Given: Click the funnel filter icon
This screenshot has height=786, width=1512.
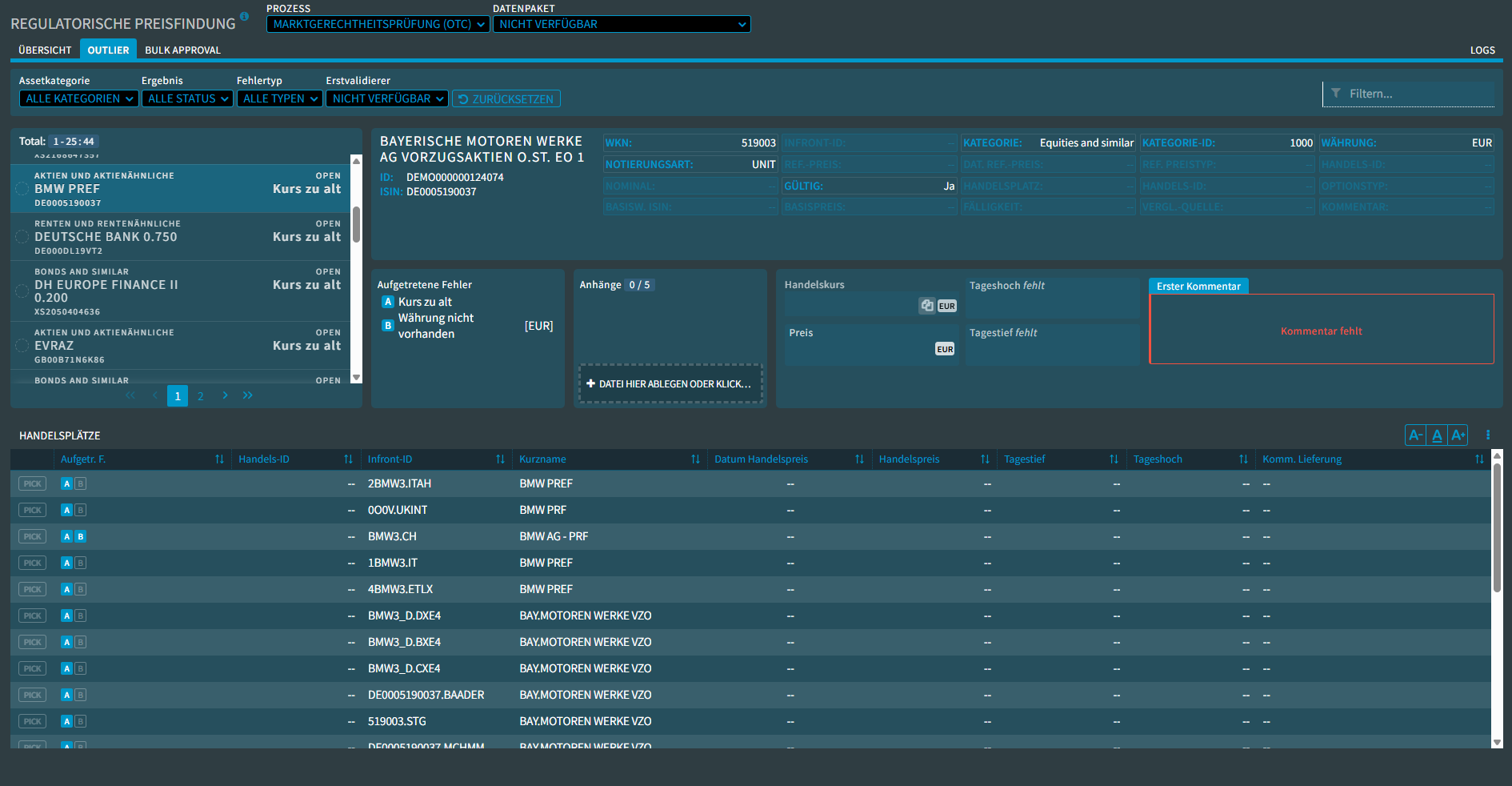Looking at the screenshot, I should coord(1335,94).
